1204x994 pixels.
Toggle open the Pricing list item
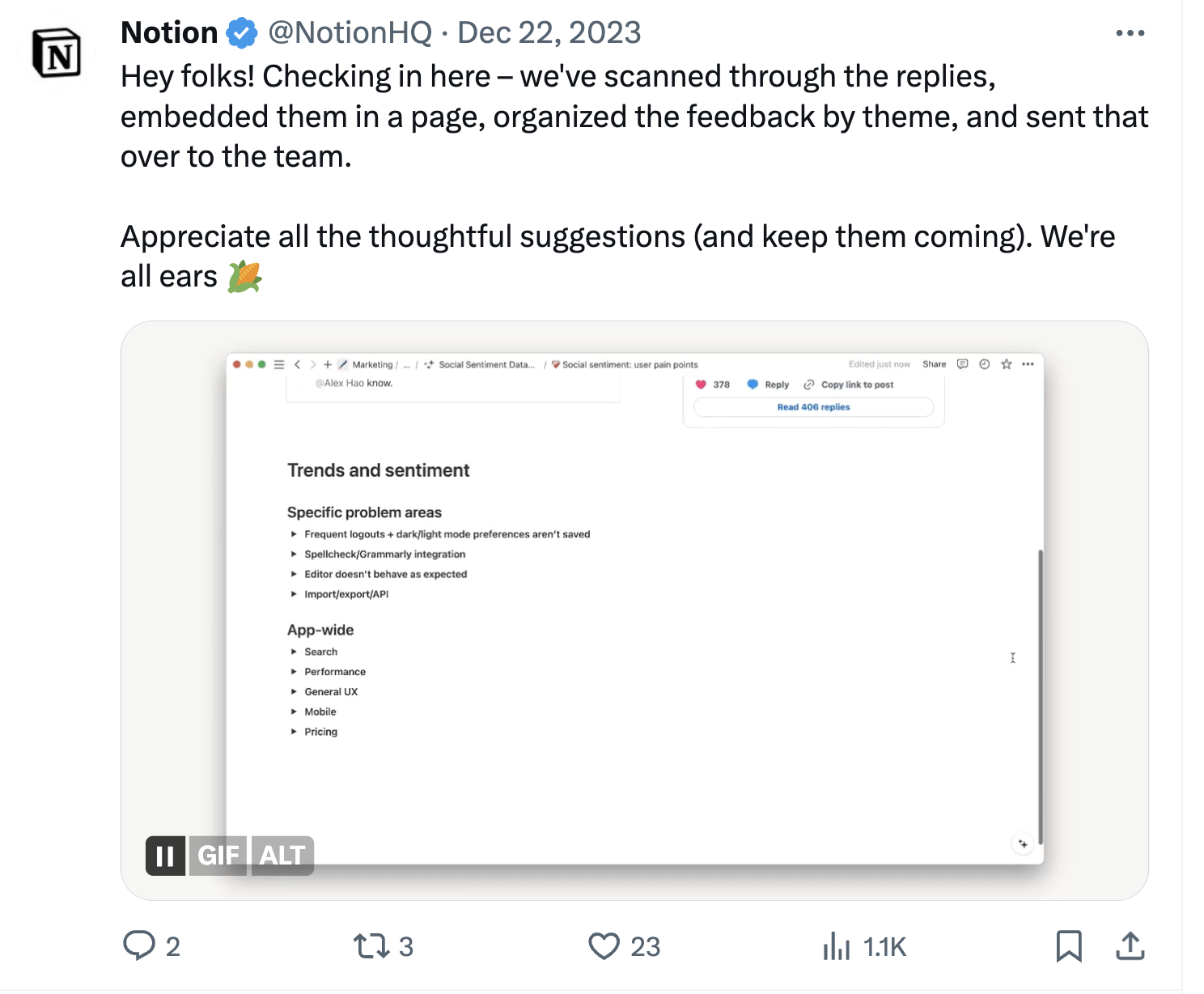tap(294, 731)
